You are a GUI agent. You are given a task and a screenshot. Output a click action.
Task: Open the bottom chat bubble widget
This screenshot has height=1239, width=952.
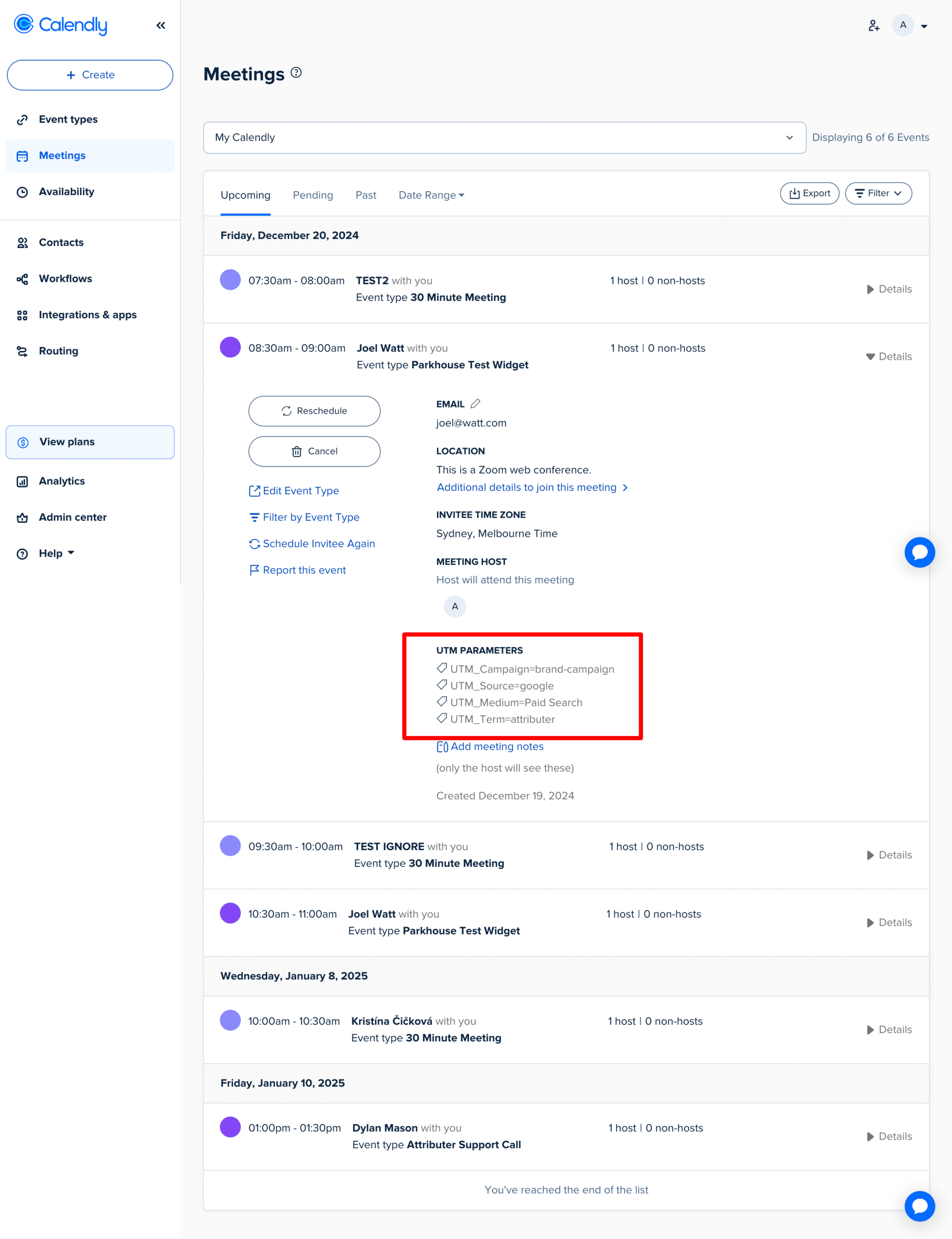click(919, 1206)
